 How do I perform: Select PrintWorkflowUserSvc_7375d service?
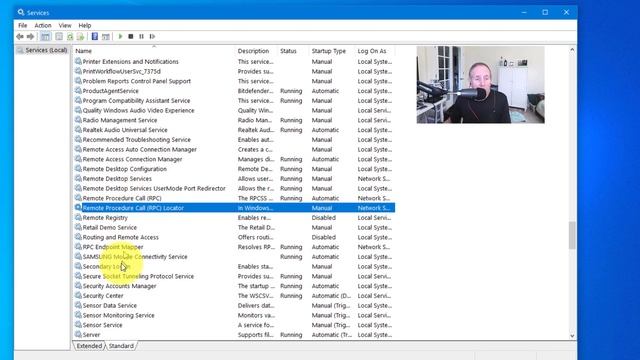coord(122,71)
